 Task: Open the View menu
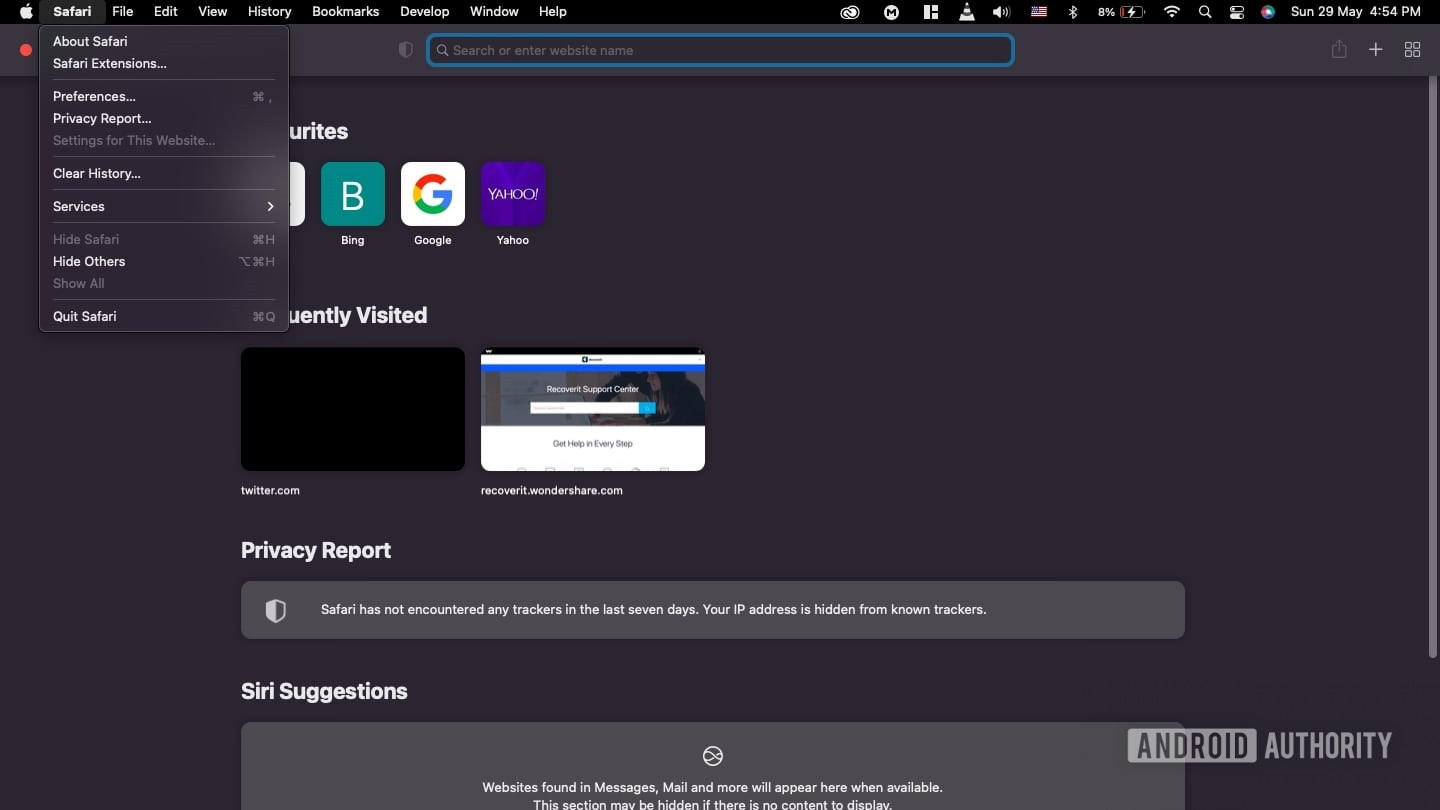tap(213, 12)
